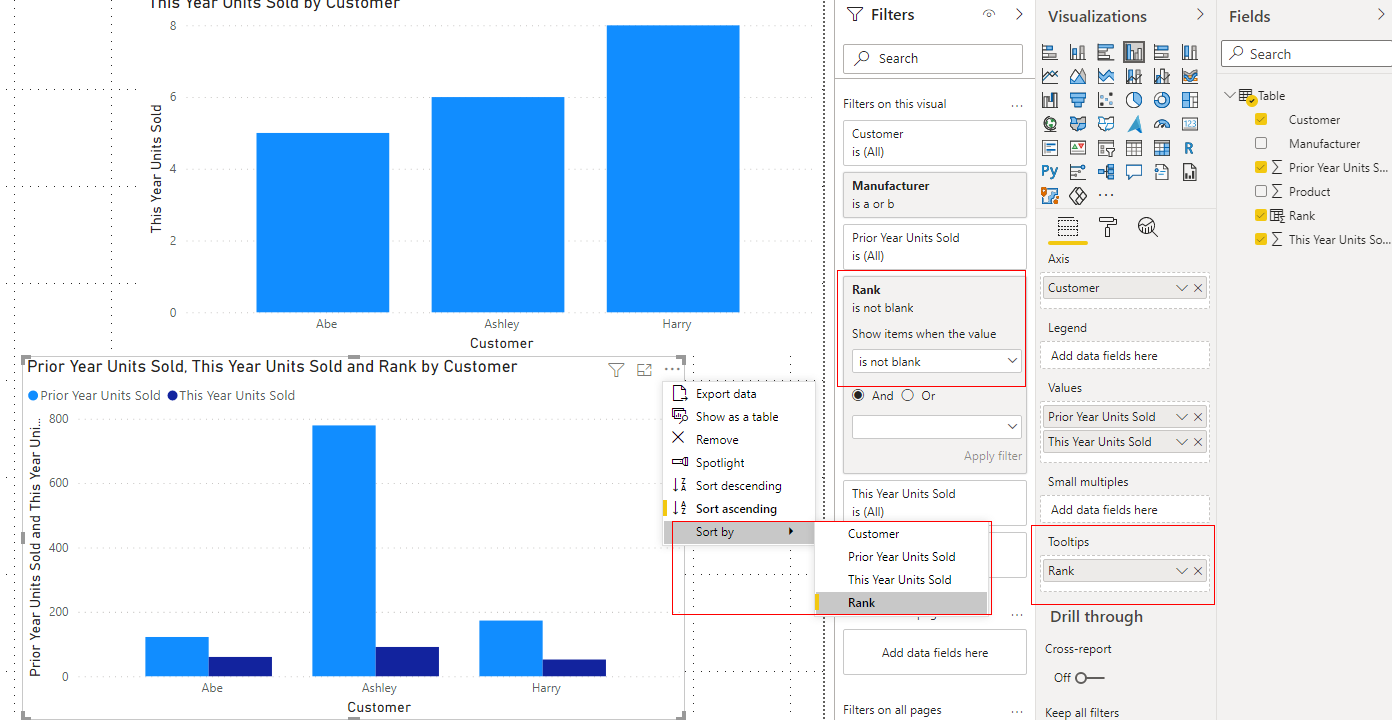Viewport: 1392px width, 722px height.
Task: Check the Product field checkbox
Action: tap(1261, 191)
